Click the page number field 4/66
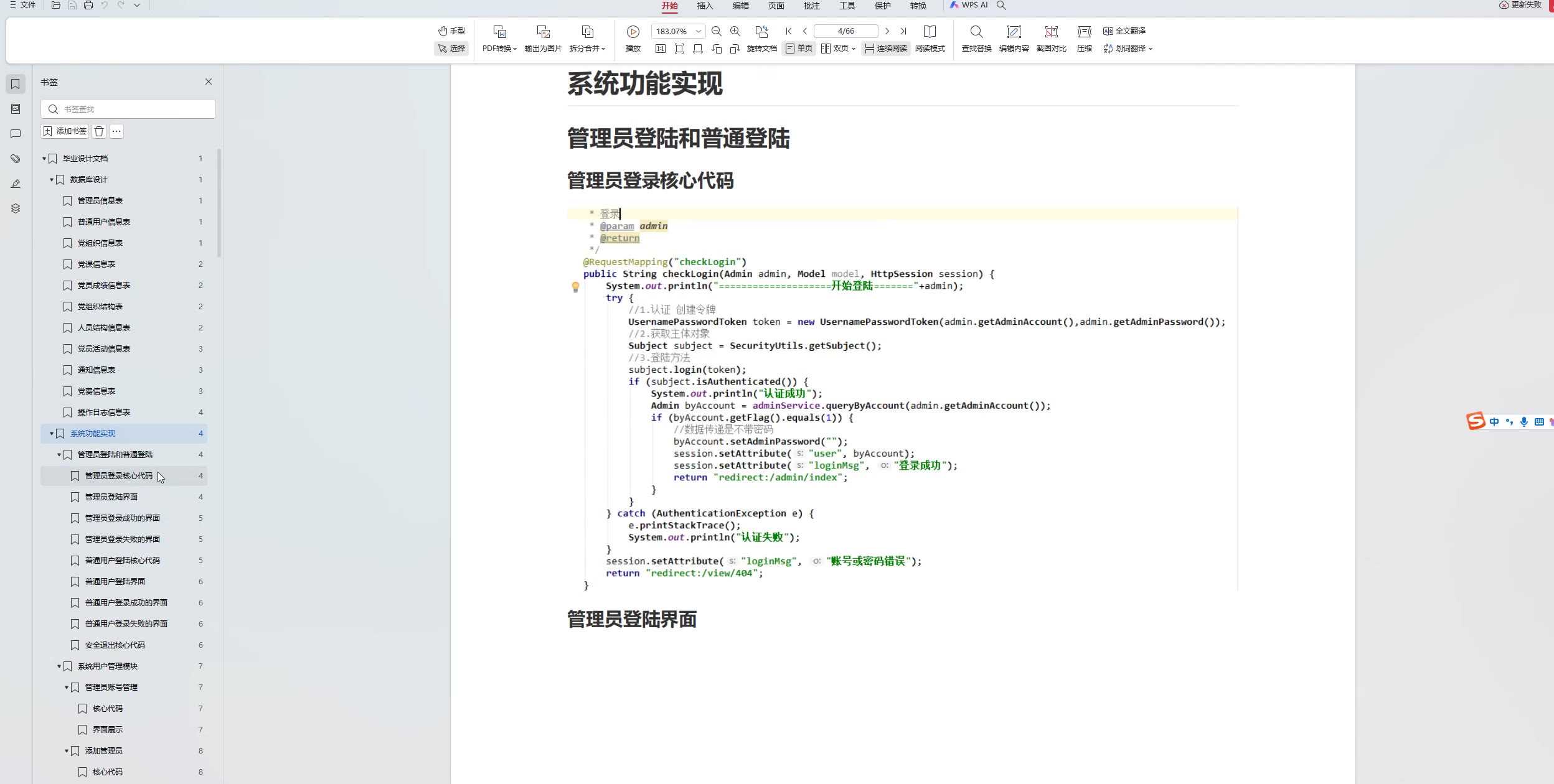This screenshot has width=1554, height=784. (x=845, y=31)
